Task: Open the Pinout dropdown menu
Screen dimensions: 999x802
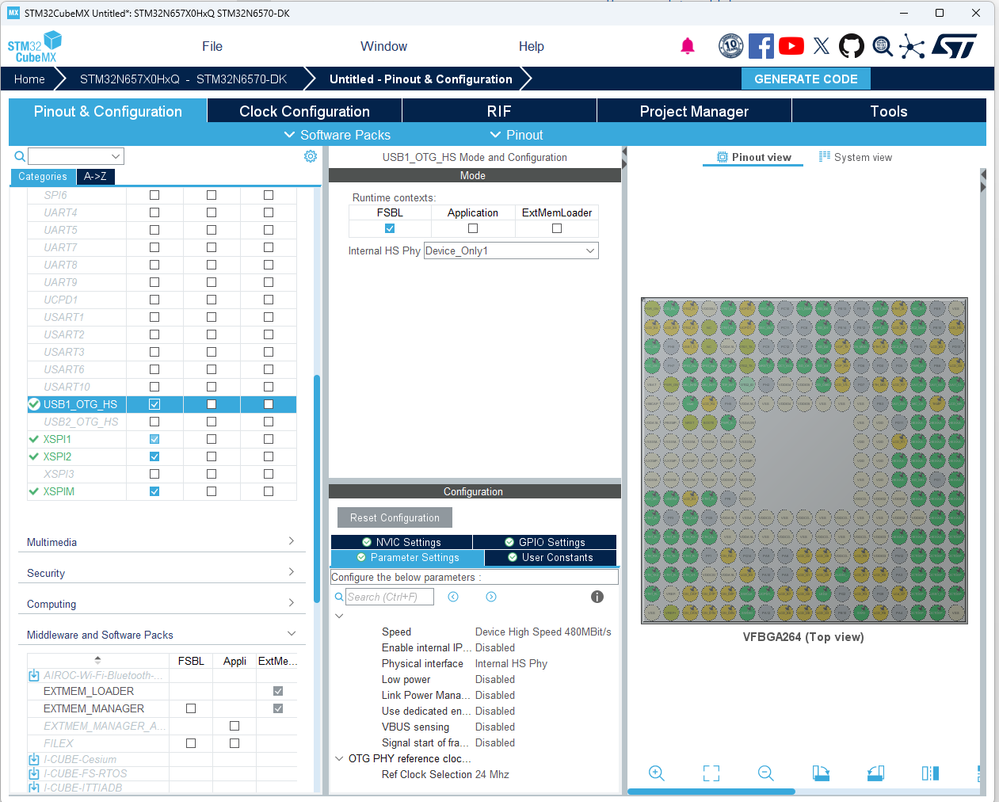Action: (x=517, y=135)
